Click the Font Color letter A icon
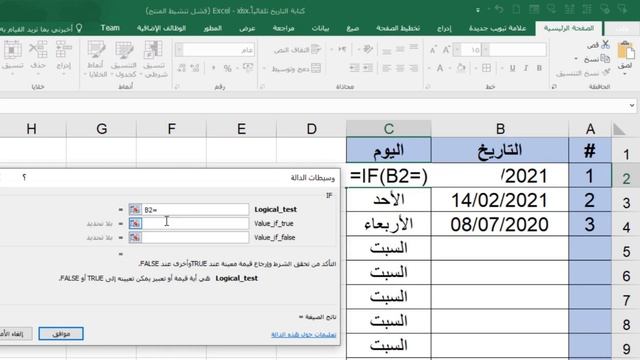This screenshot has width=640, height=360. click(x=440, y=68)
